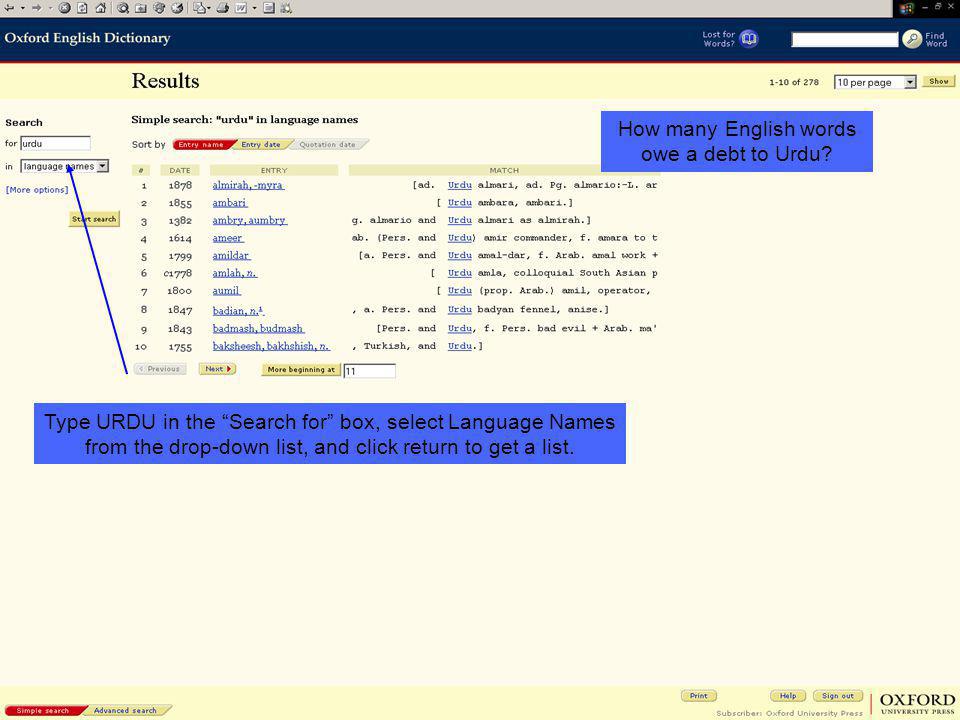Open the 'aumil' entry link

pos(226,291)
